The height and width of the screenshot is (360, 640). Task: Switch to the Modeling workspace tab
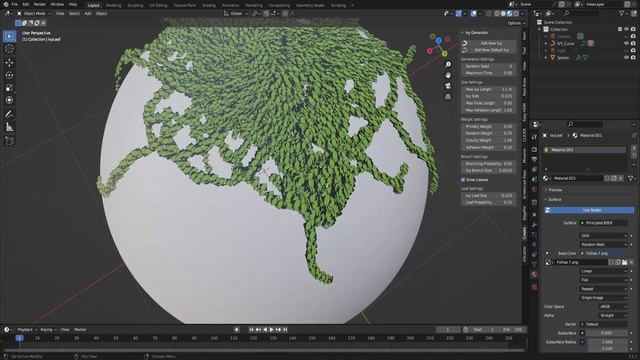[x=113, y=5]
